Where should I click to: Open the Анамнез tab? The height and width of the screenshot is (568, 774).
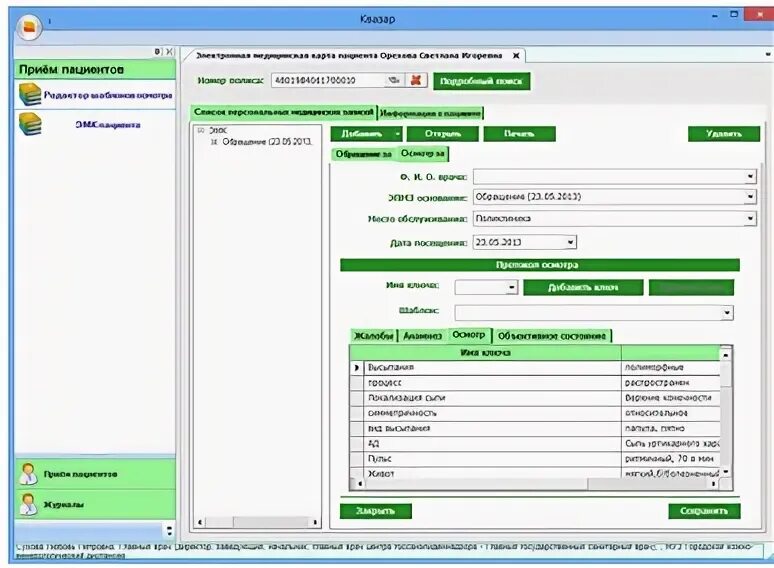click(x=422, y=336)
